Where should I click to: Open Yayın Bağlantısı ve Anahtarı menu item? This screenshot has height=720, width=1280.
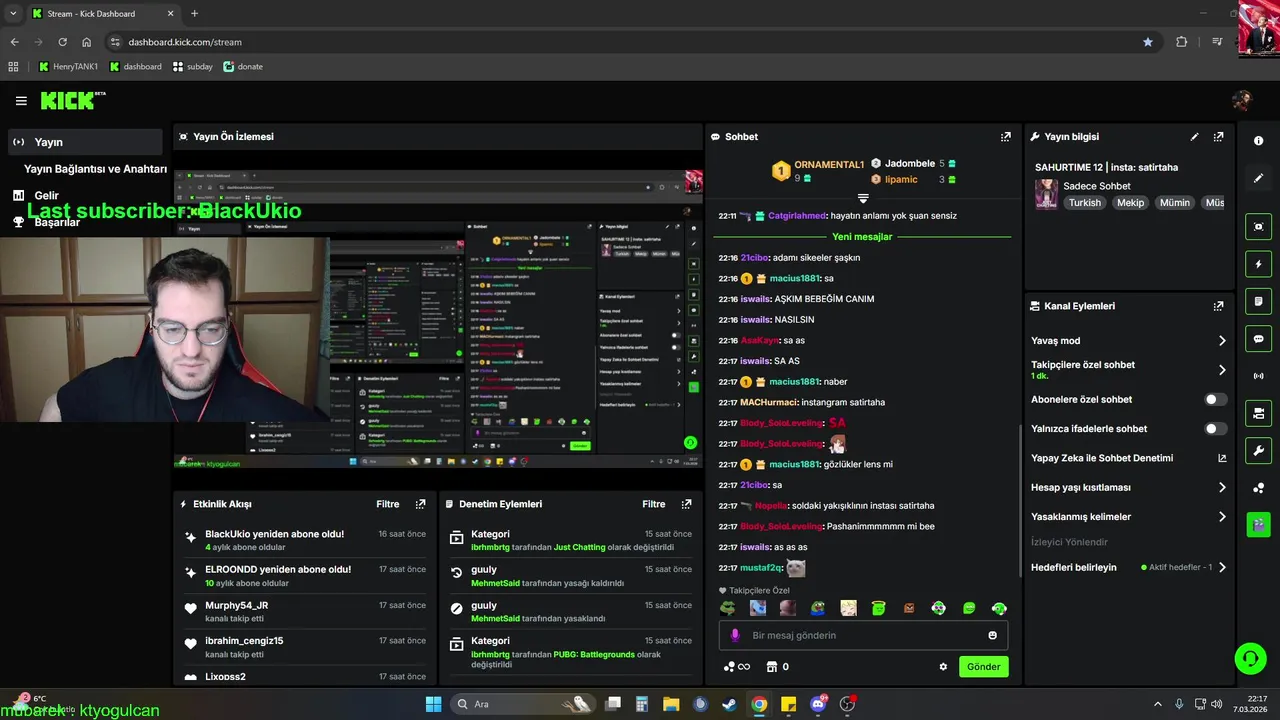coord(95,169)
